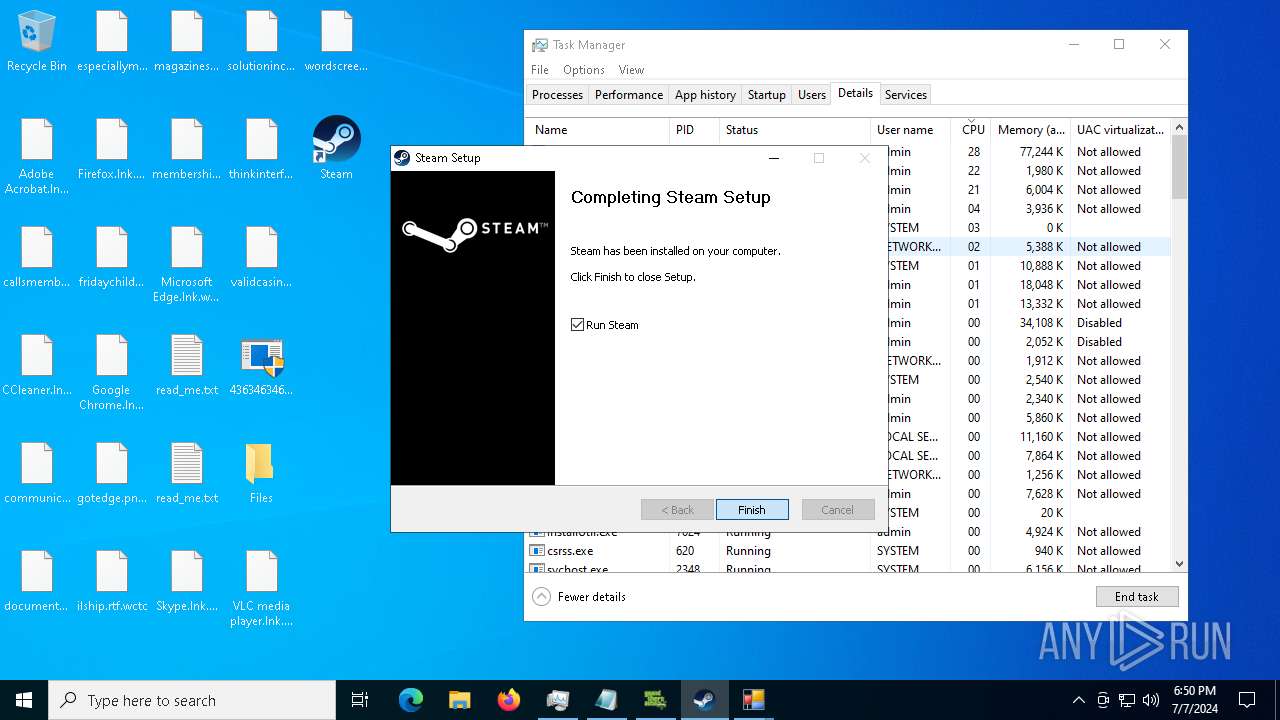Click Task Manager scrollbar up arrow

1179,127
